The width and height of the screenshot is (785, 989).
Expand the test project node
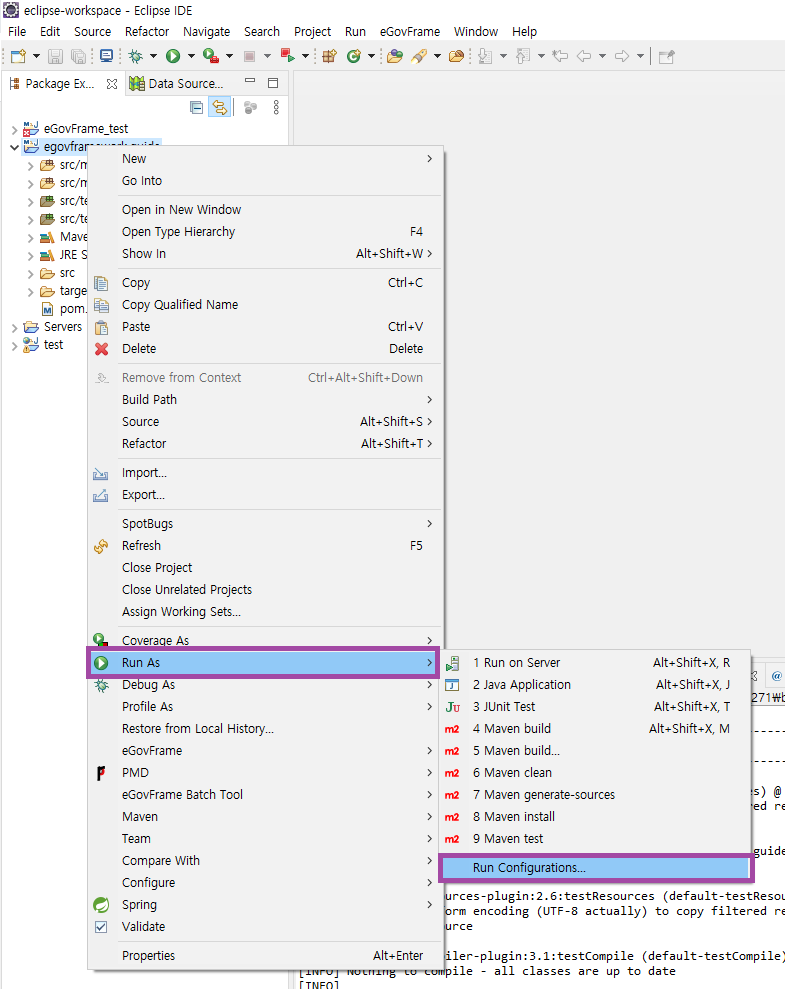(x=15, y=346)
